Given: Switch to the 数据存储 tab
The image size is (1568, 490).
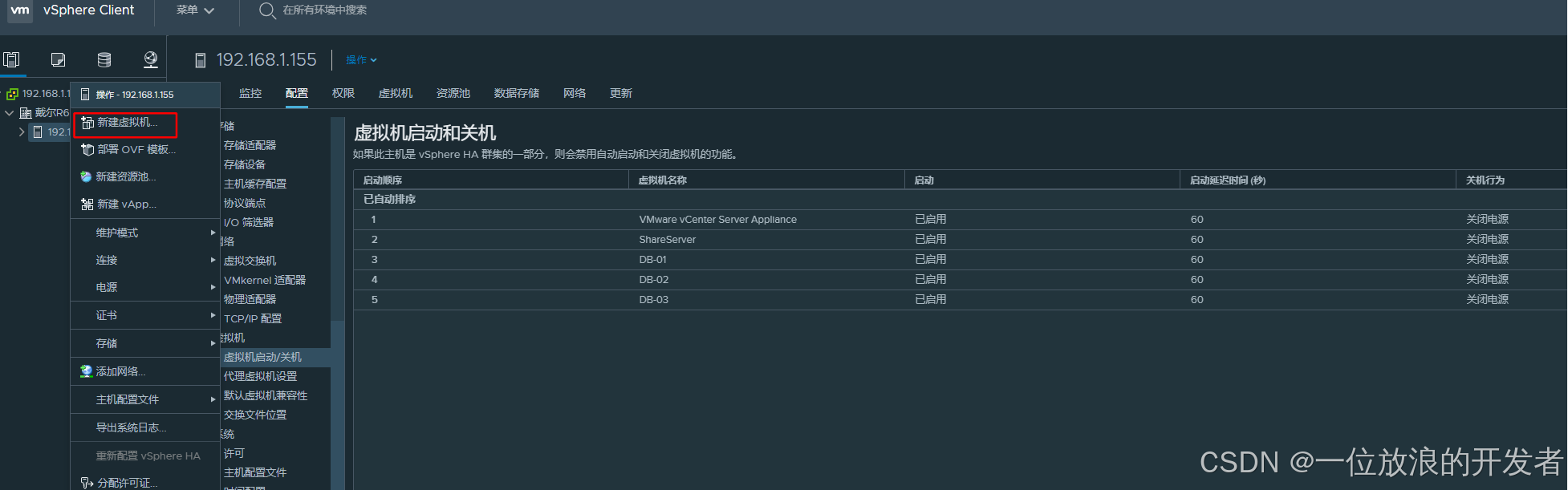Looking at the screenshot, I should click(517, 94).
